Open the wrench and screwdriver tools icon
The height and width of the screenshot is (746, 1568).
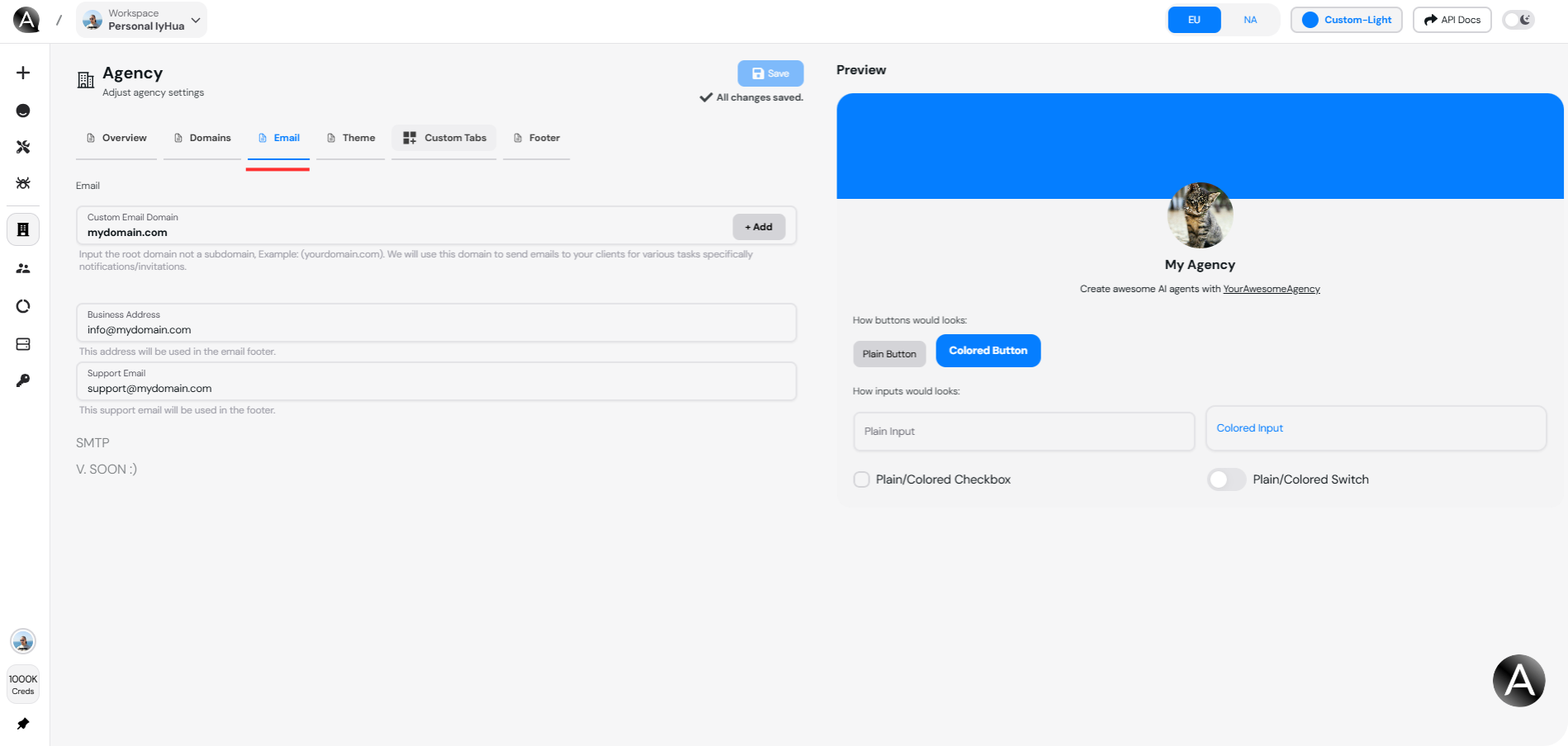point(23,147)
